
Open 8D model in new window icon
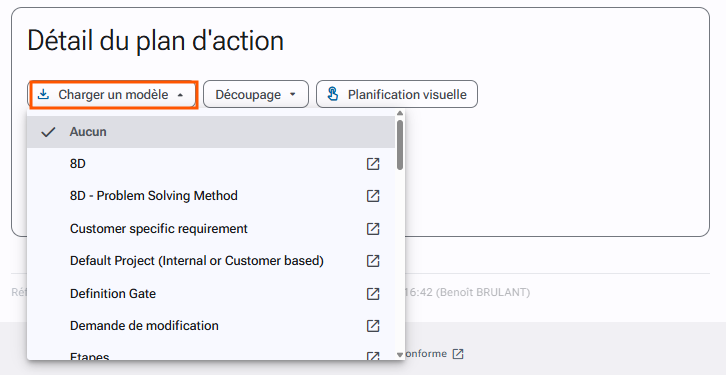pyautogui.click(x=373, y=164)
